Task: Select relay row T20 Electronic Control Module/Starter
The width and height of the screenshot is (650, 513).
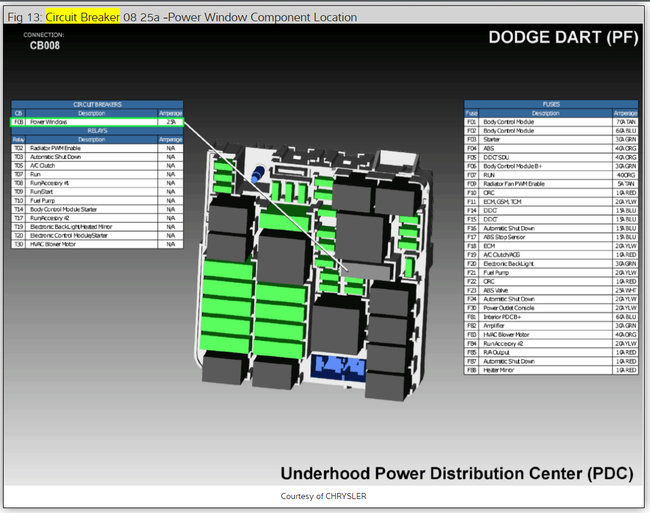Action: (97, 235)
